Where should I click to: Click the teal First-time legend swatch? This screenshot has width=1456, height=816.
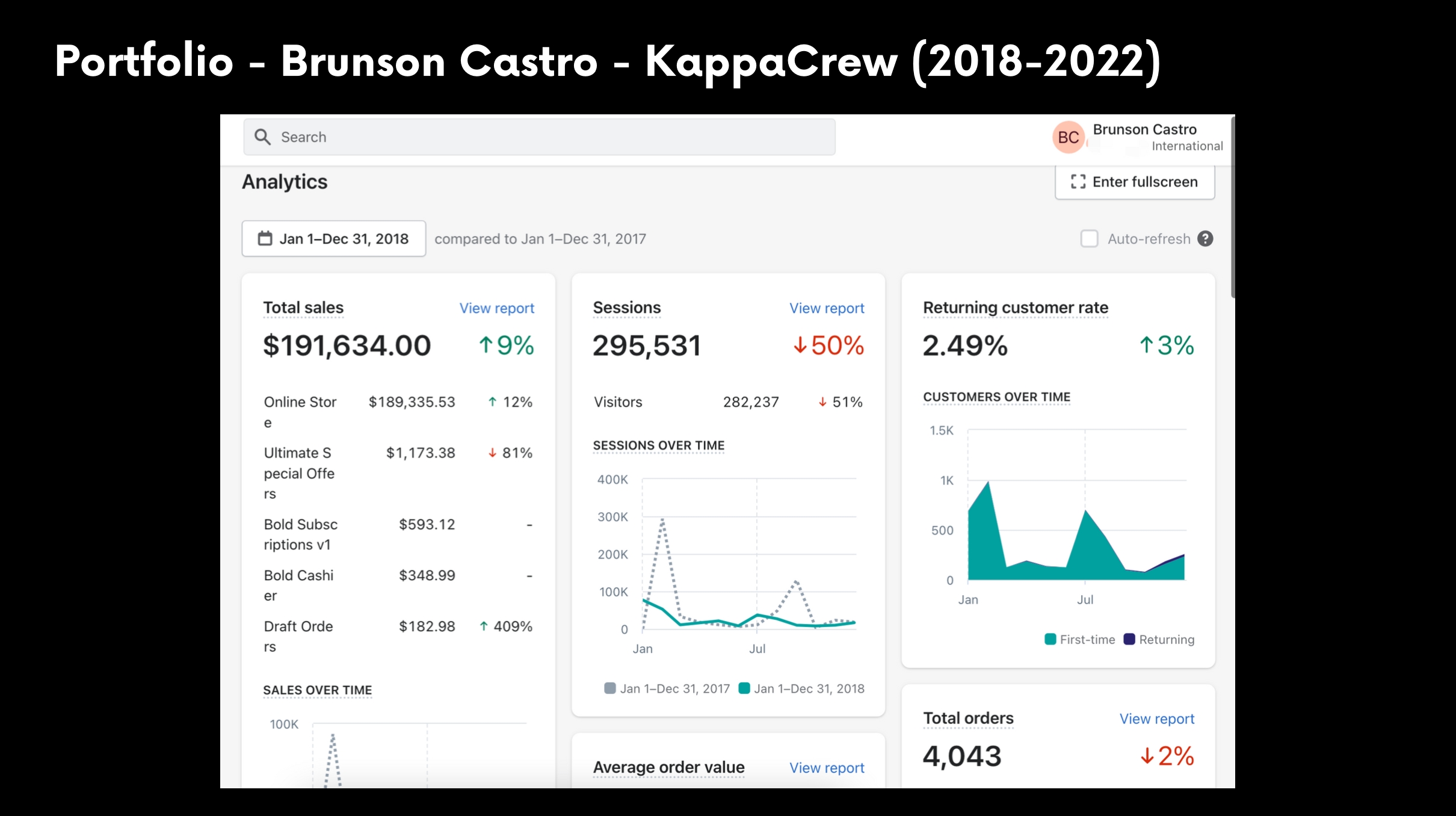[1050, 639]
